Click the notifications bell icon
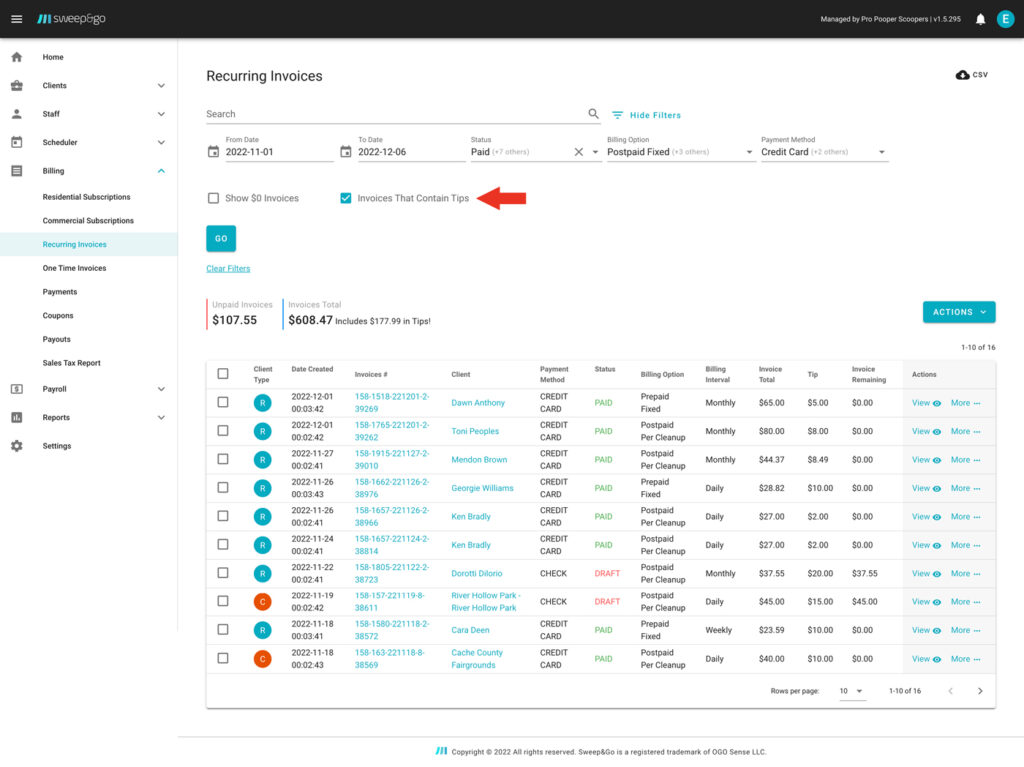This screenshot has width=1024, height=767. (x=980, y=19)
